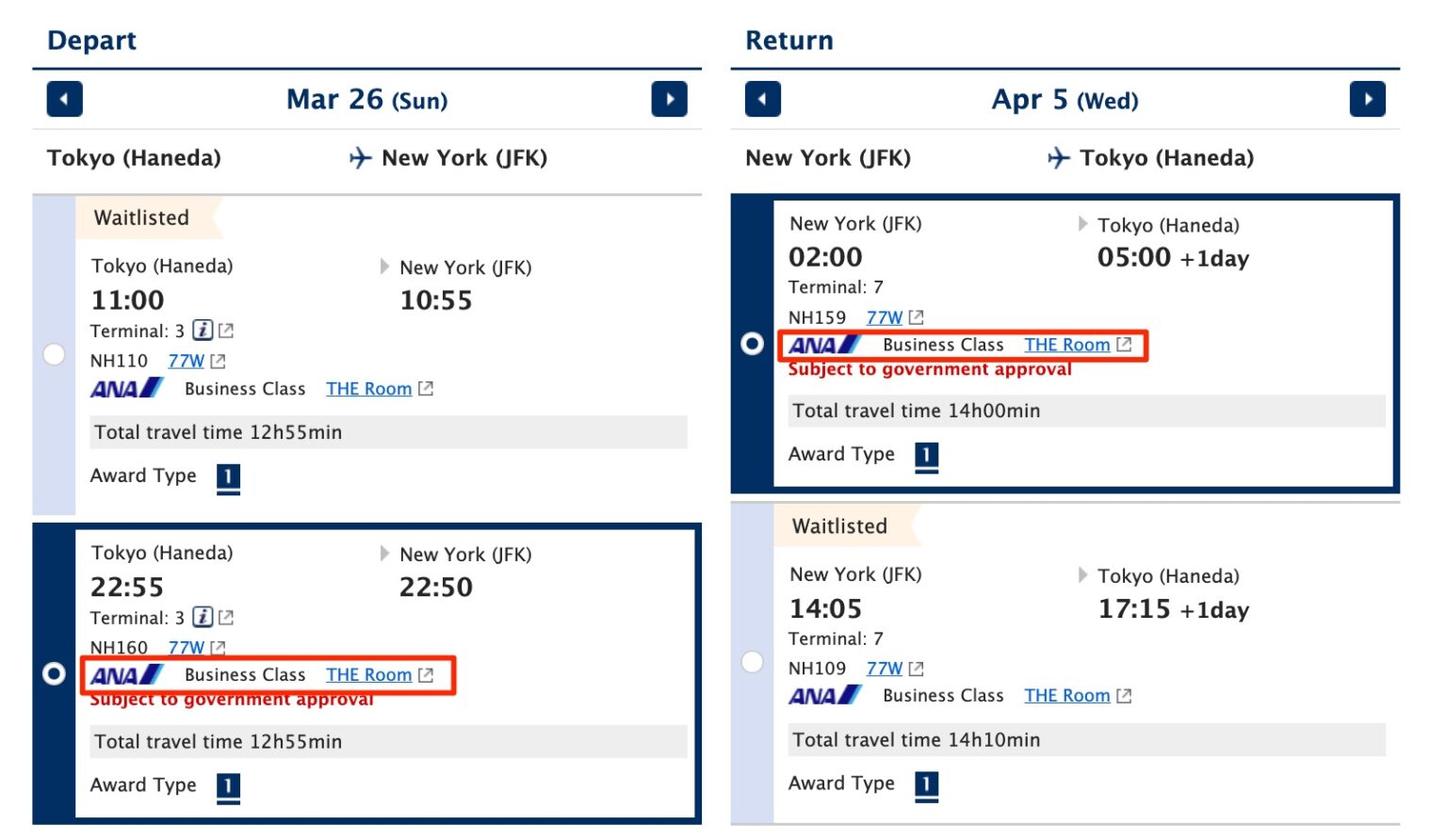Click the ANA airline logo on flight NH159
Viewport: 1447px width, 840px height.
coord(823,345)
